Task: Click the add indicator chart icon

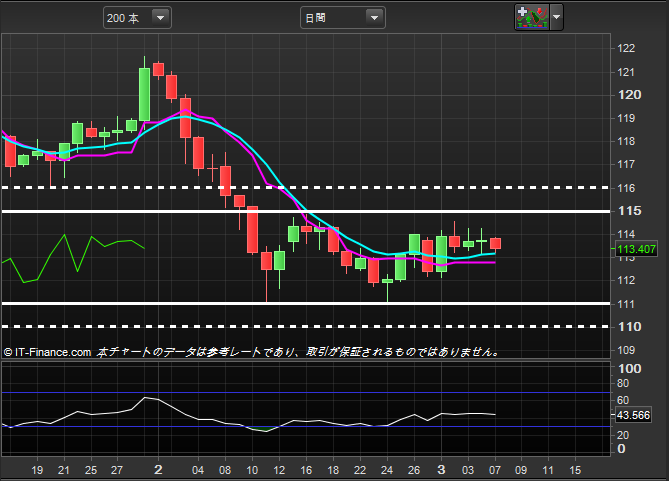Action: (x=532, y=17)
